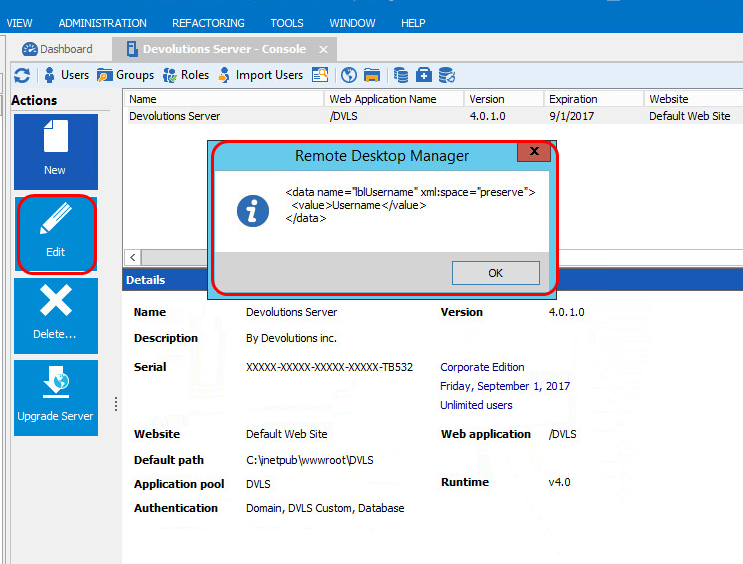The image size is (743, 564).
Task: Sort by the Version column header
Action: pos(504,99)
